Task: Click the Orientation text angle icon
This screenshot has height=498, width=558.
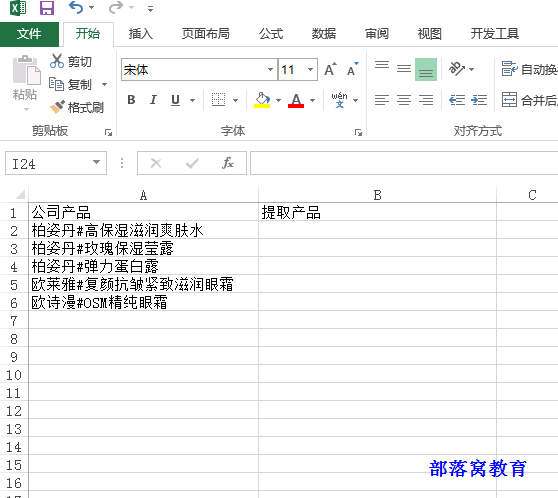Action: [458, 69]
